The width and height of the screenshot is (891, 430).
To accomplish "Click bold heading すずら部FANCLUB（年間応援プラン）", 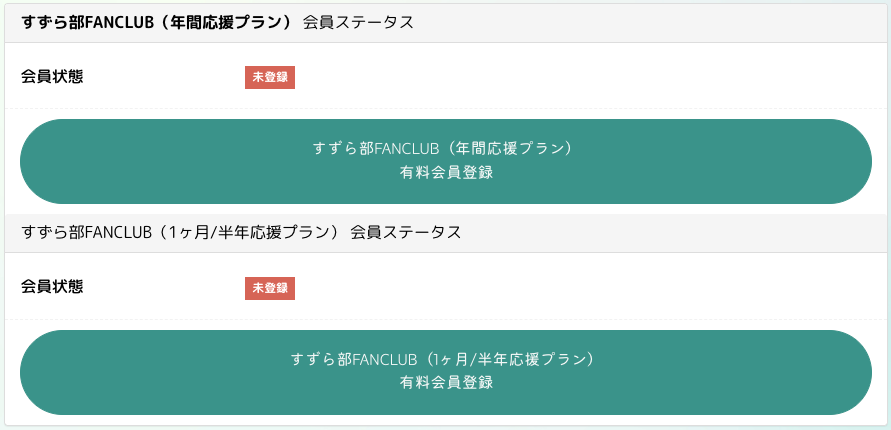I will [155, 22].
